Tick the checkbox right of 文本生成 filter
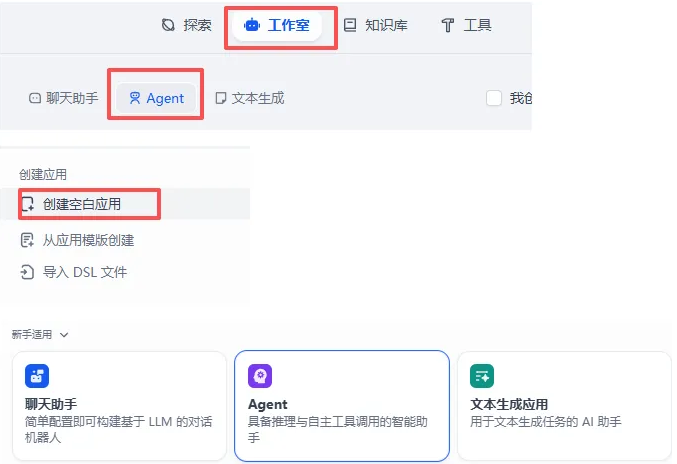677x464 pixels. (493, 98)
